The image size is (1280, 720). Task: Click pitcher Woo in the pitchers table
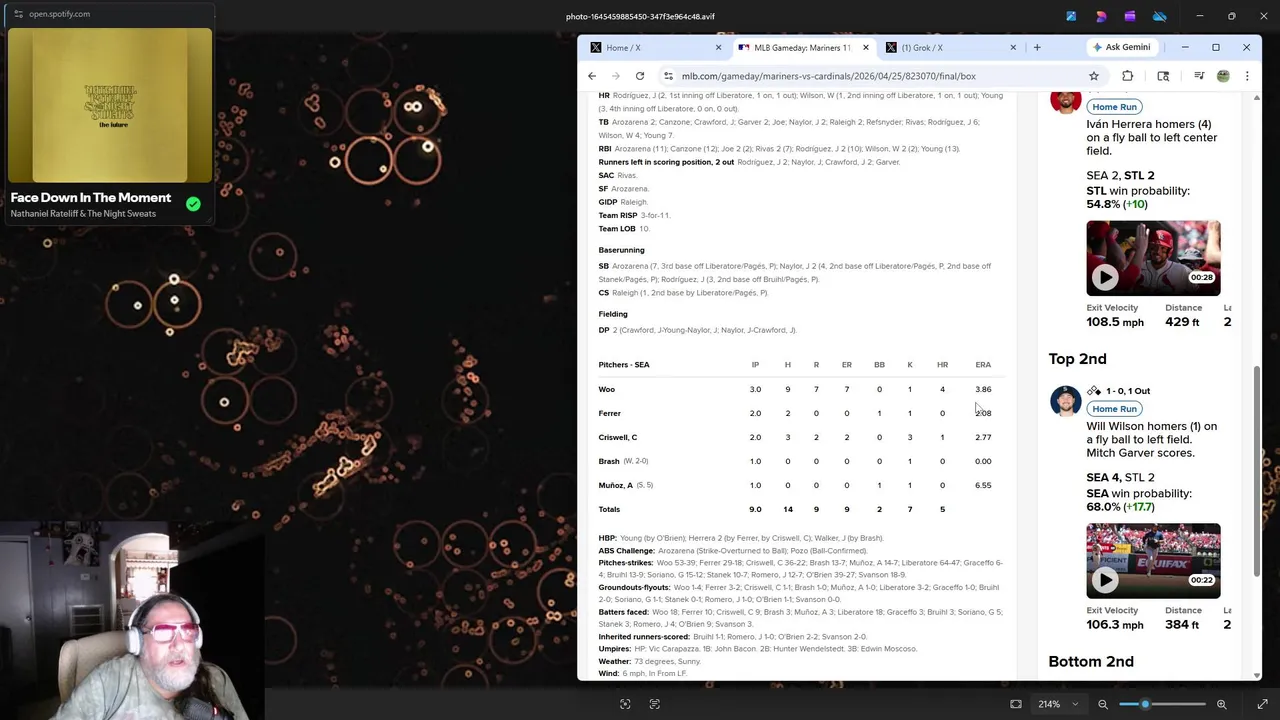click(x=607, y=389)
